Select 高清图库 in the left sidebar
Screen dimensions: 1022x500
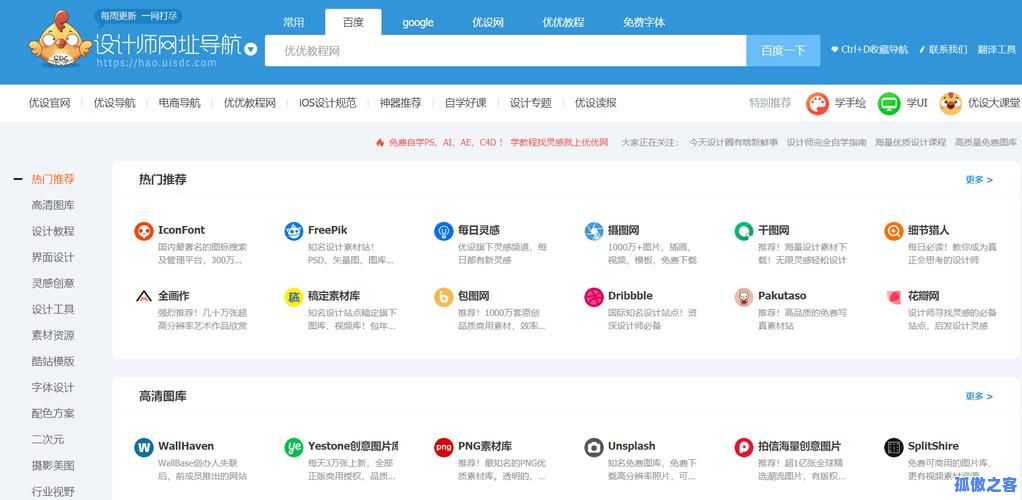[x=53, y=205]
